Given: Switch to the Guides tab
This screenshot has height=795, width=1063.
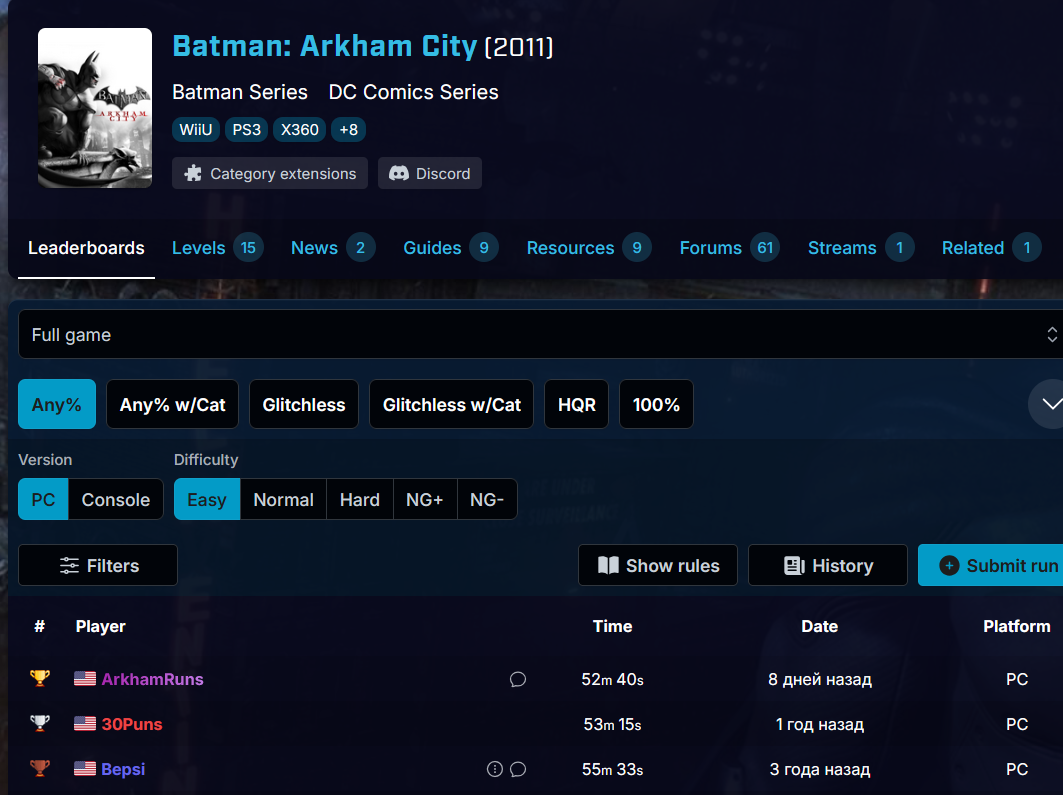Looking at the screenshot, I should point(451,248).
